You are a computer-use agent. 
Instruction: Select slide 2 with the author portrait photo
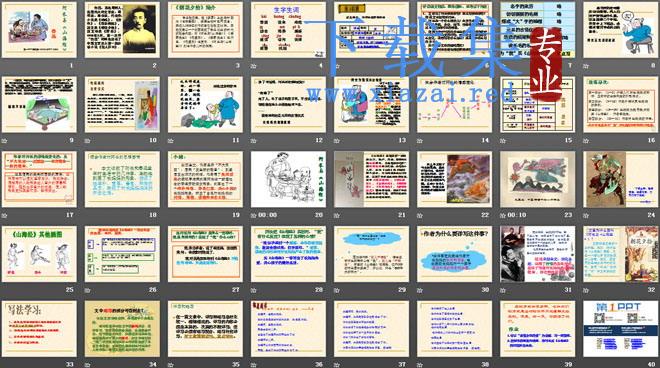coord(122,30)
